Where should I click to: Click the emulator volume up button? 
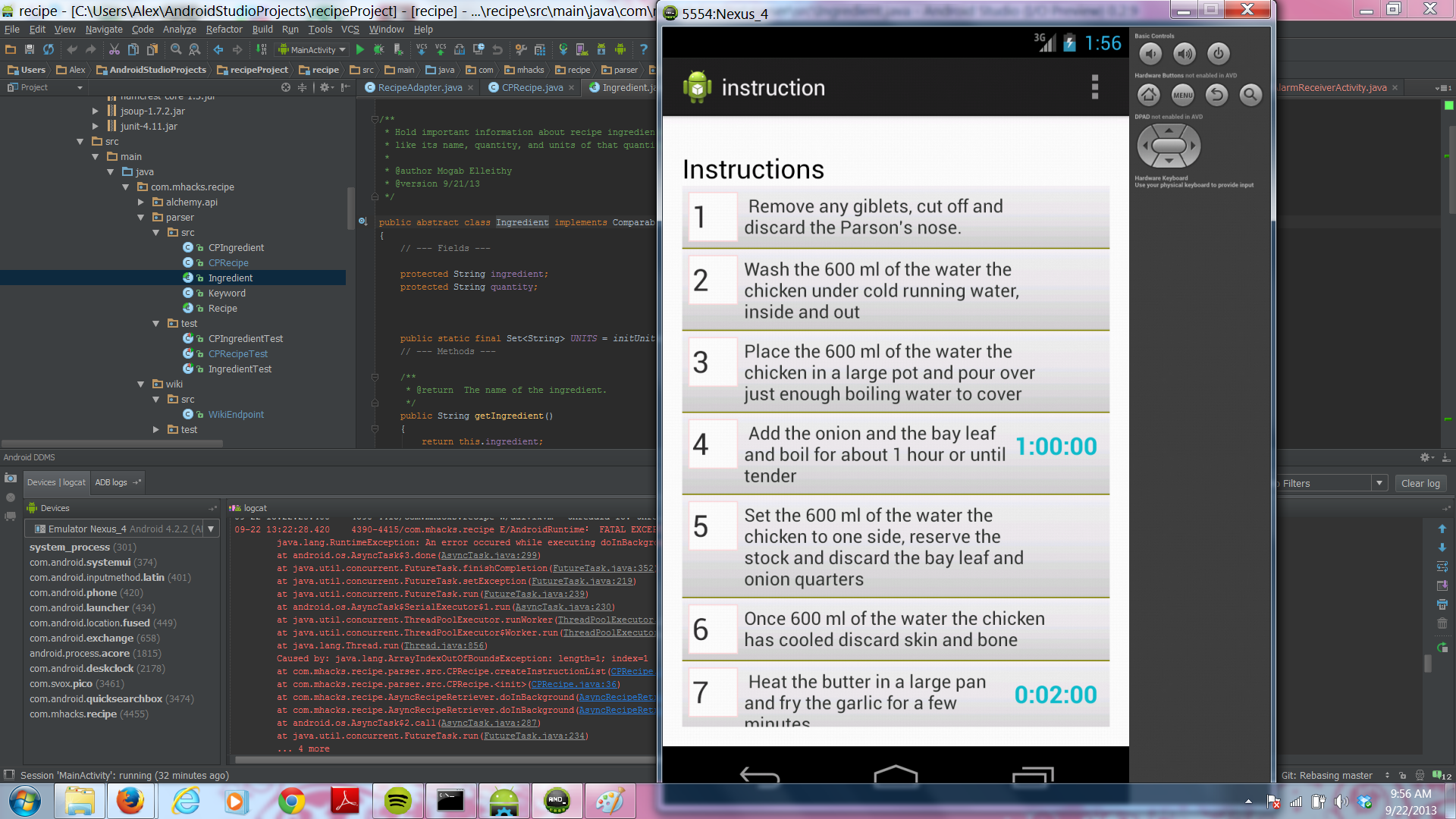1184,54
